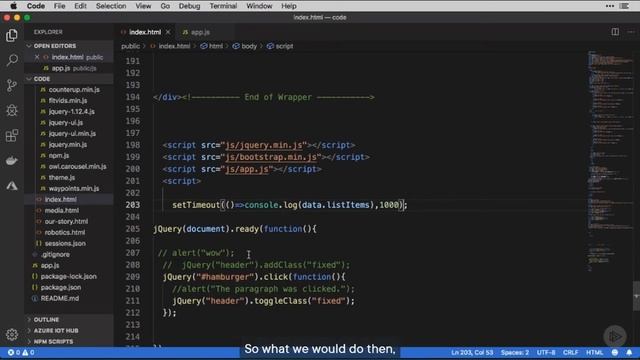The image size is (640, 360).
Task: Open counterup.min.js in the file tree
Action: [74, 89]
